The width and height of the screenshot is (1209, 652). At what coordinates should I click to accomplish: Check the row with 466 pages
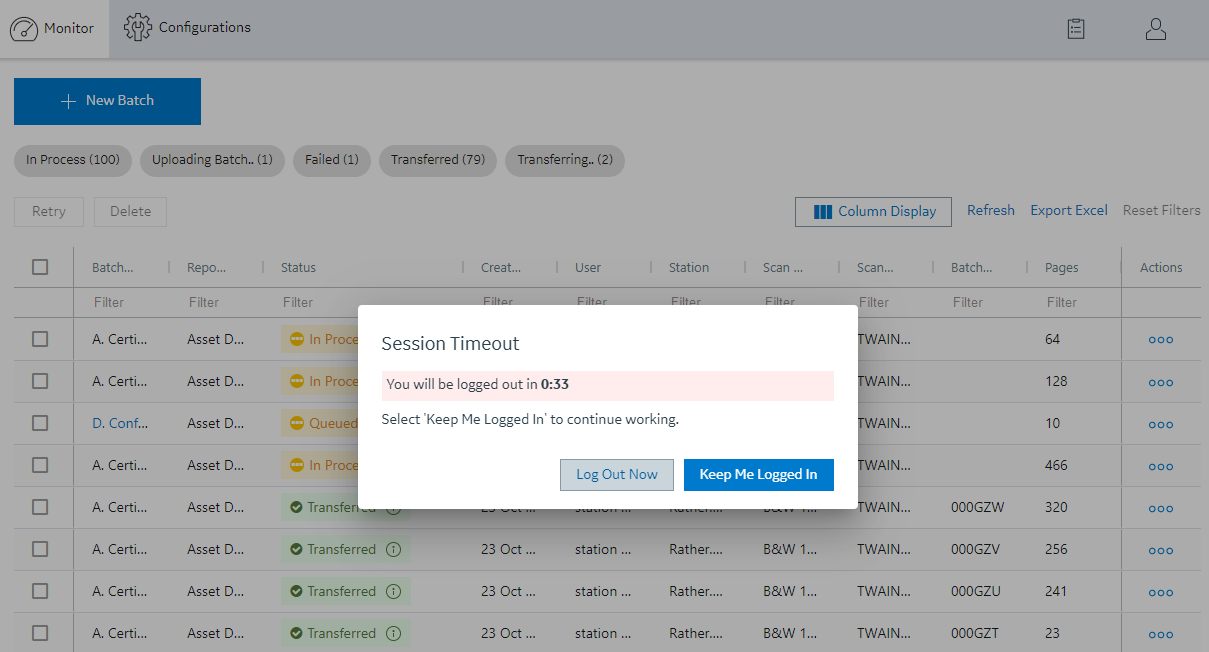[40, 465]
